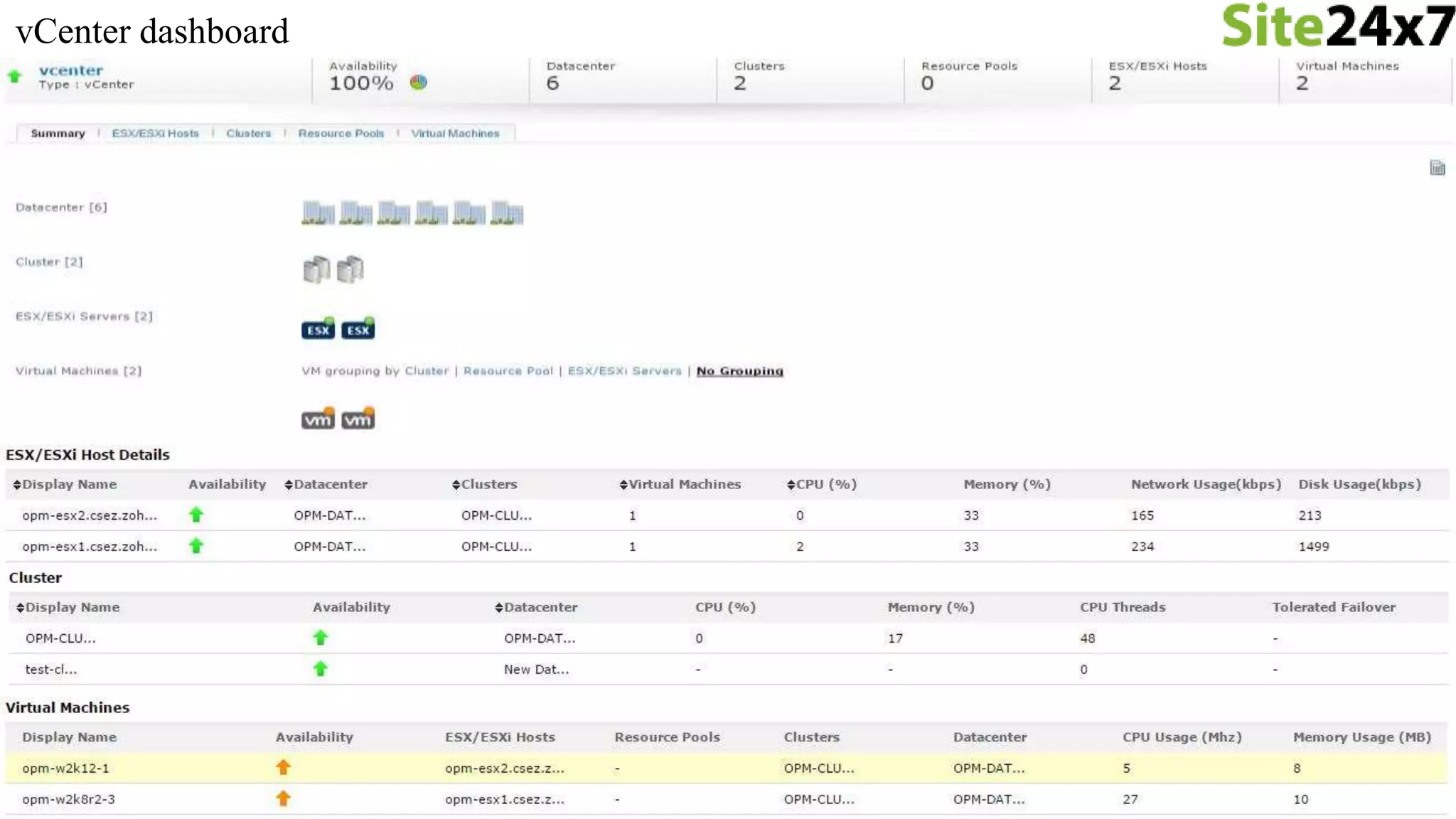Select the first ESX server icon

click(x=318, y=328)
